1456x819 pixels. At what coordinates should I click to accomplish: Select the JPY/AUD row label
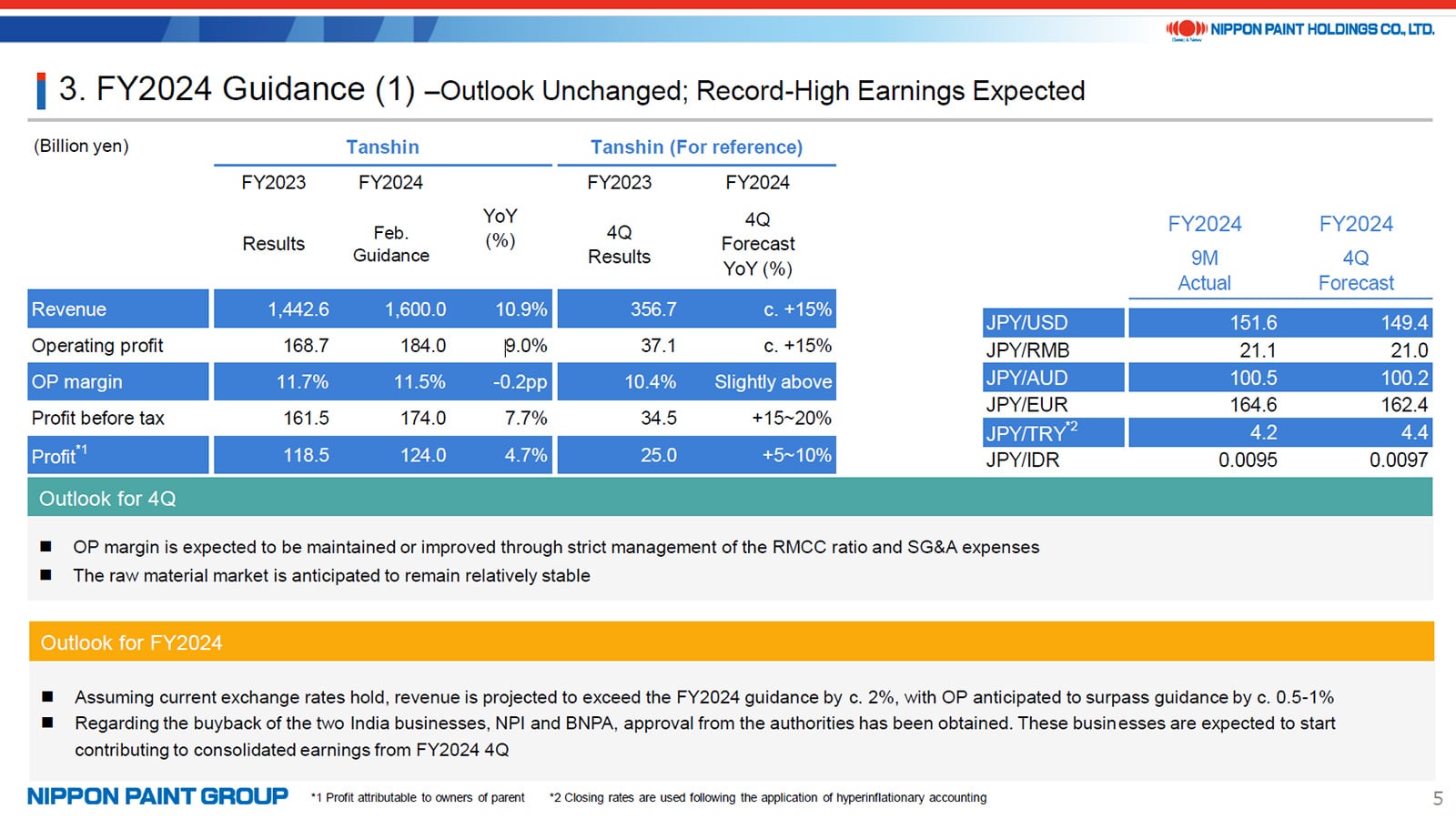(1027, 378)
